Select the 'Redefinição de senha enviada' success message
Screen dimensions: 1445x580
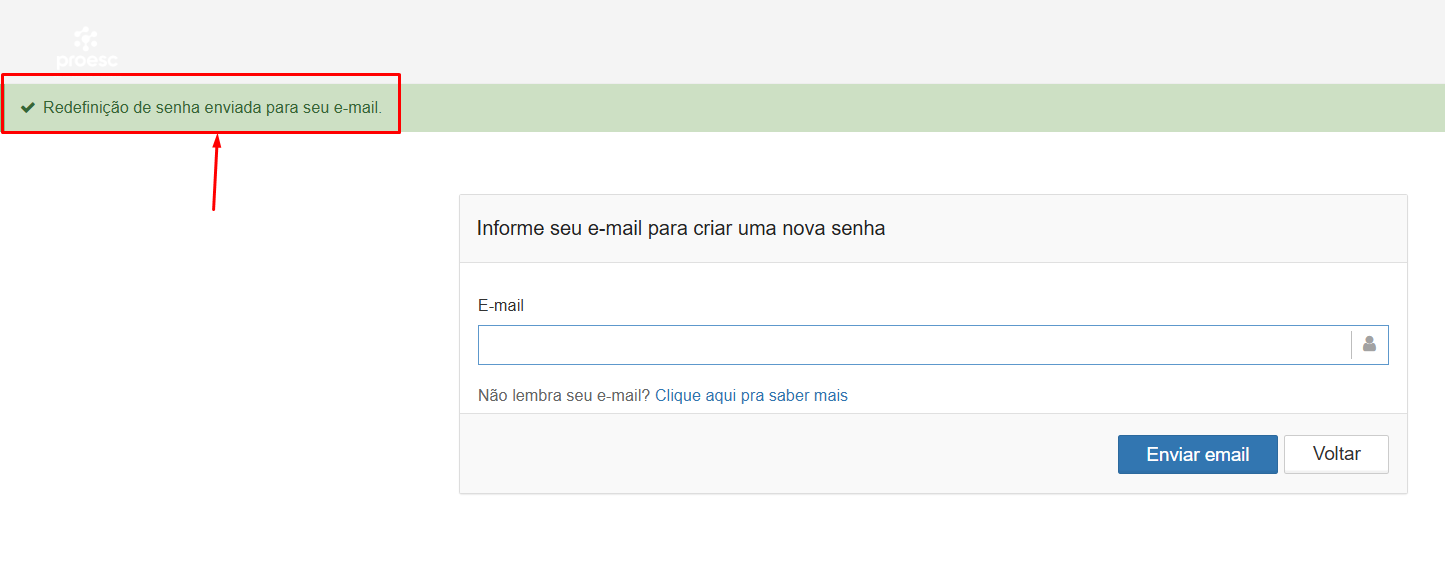[x=212, y=107]
